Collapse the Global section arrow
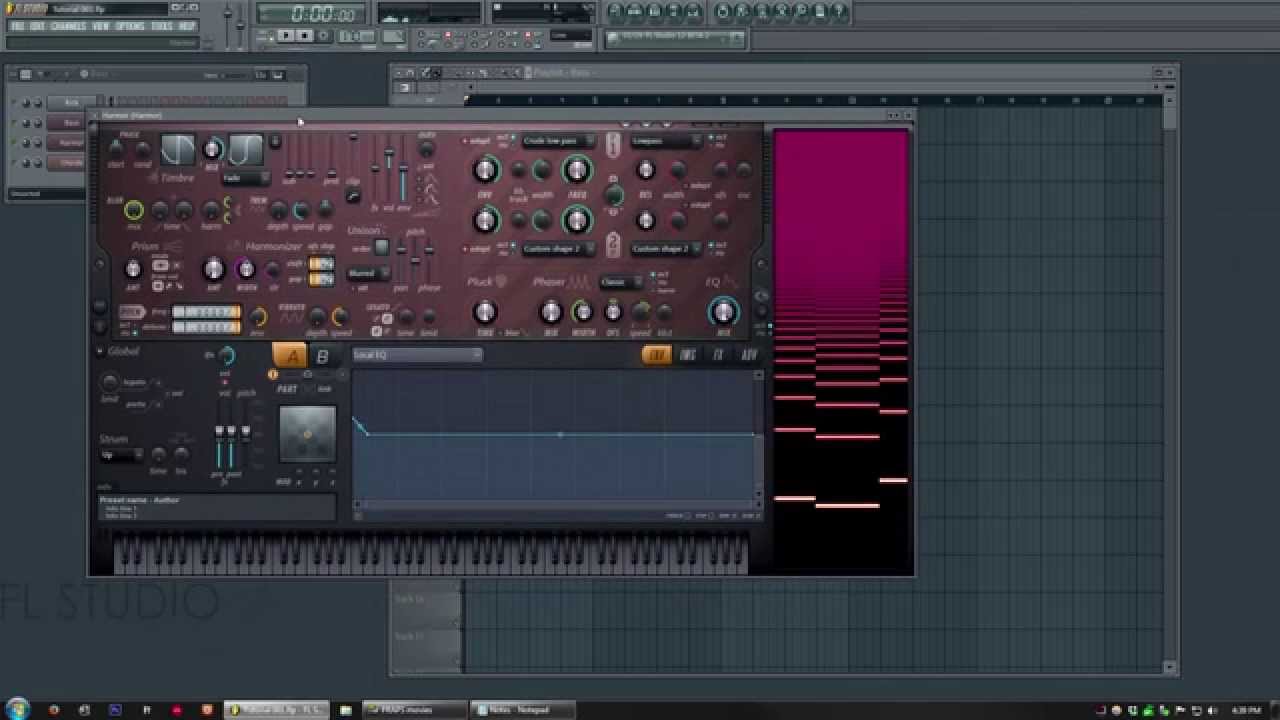The height and width of the screenshot is (720, 1280). tap(100, 351)
